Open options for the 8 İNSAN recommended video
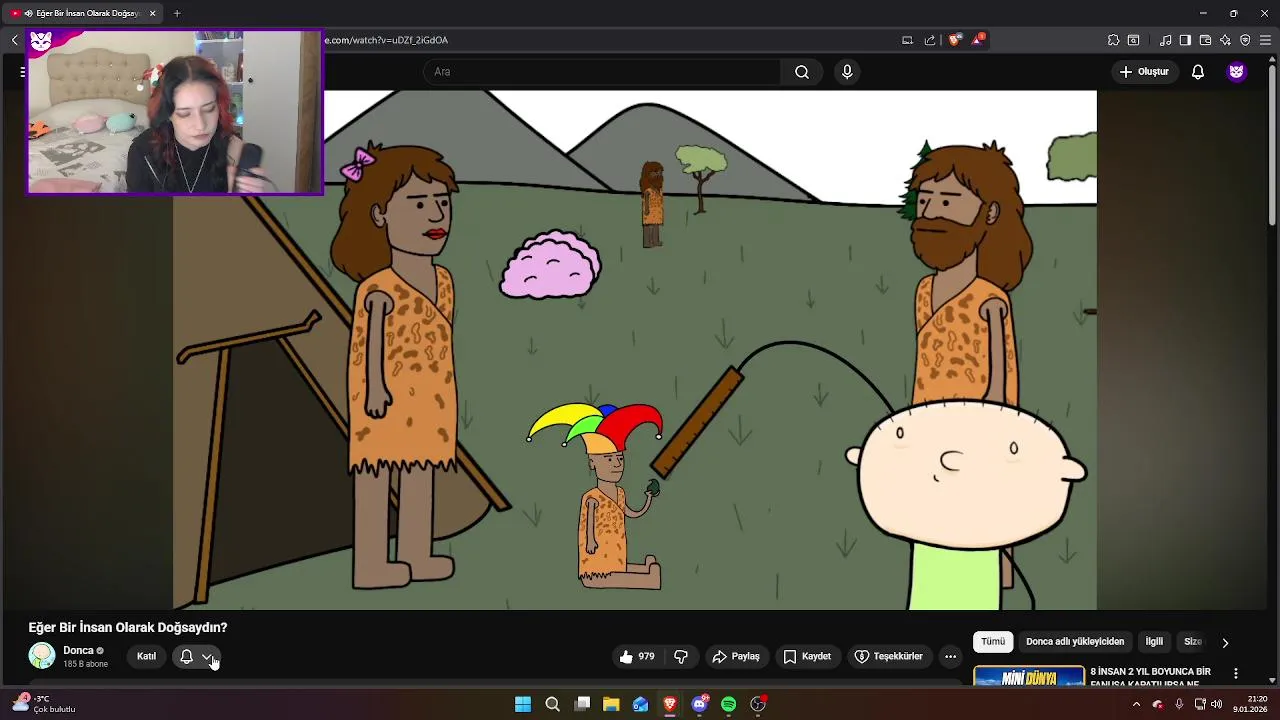This screenshot has width=1280, height=720. coord(1236,674)
